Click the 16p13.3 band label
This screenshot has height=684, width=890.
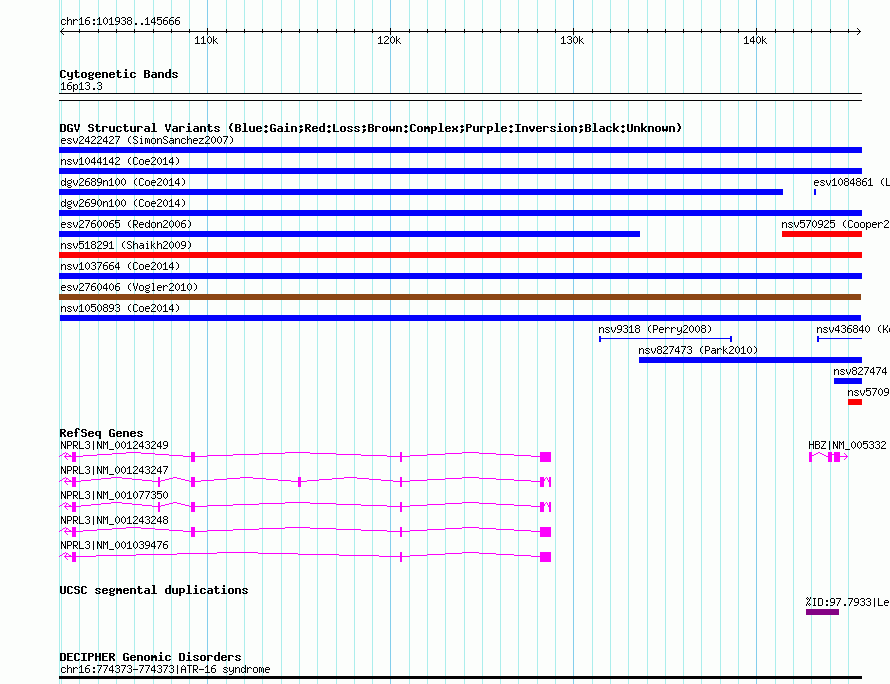81,86
